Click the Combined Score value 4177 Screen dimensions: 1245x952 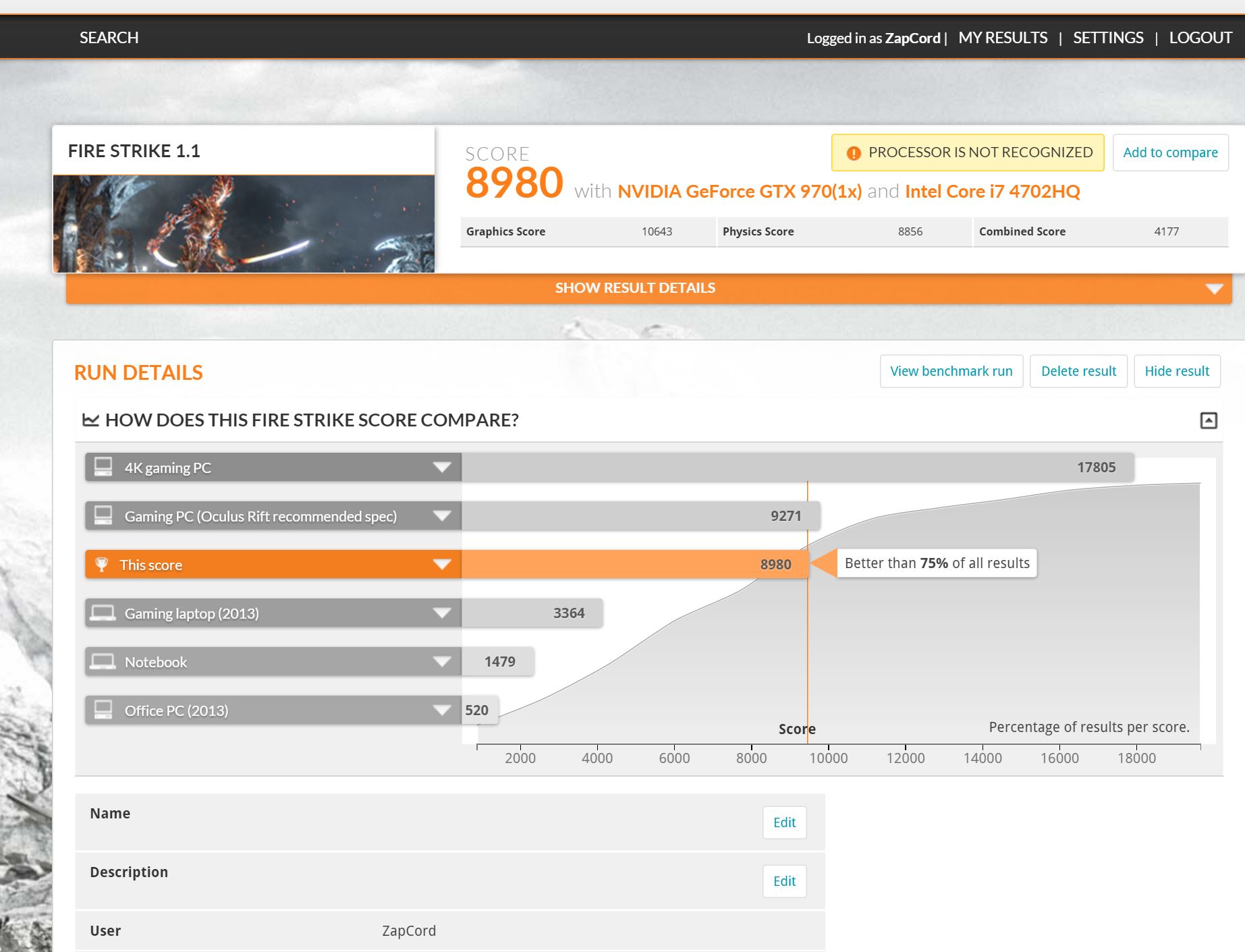[1166, 231]
